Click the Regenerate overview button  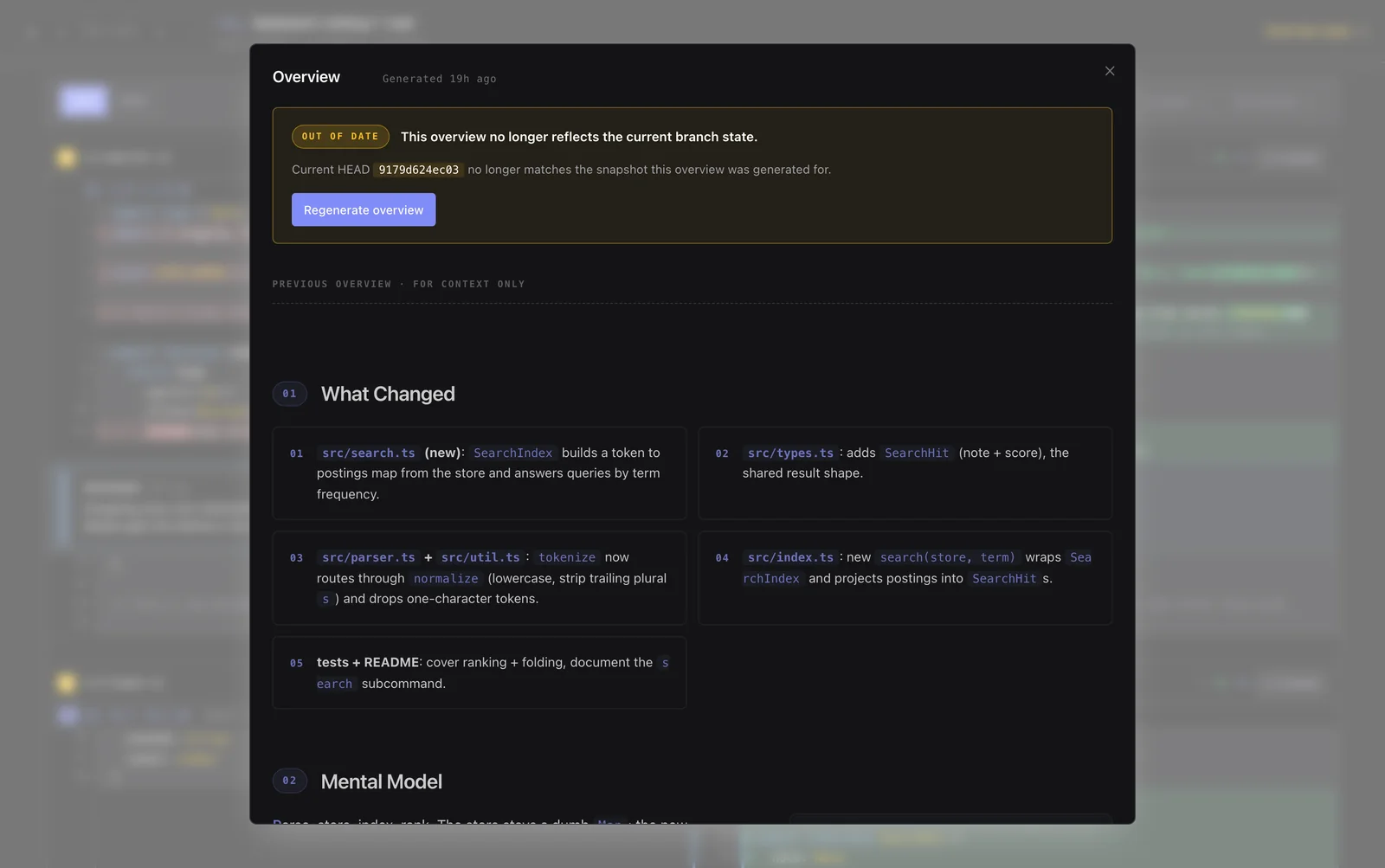[x=364, y=210]
